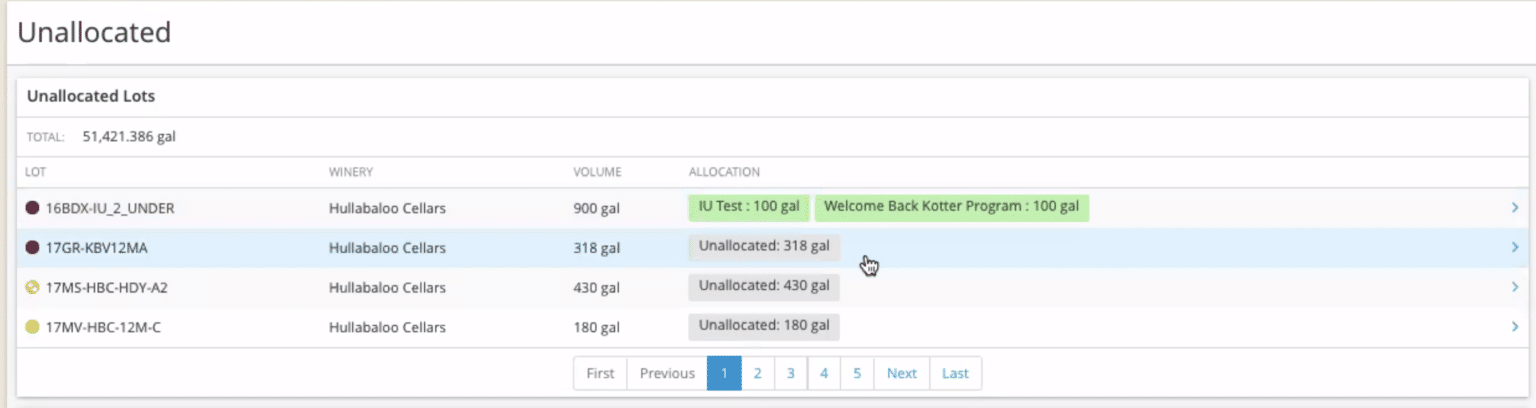Screen dimensions: 1536x408
Task: Go to the Last page
Action: pos(955,373)
